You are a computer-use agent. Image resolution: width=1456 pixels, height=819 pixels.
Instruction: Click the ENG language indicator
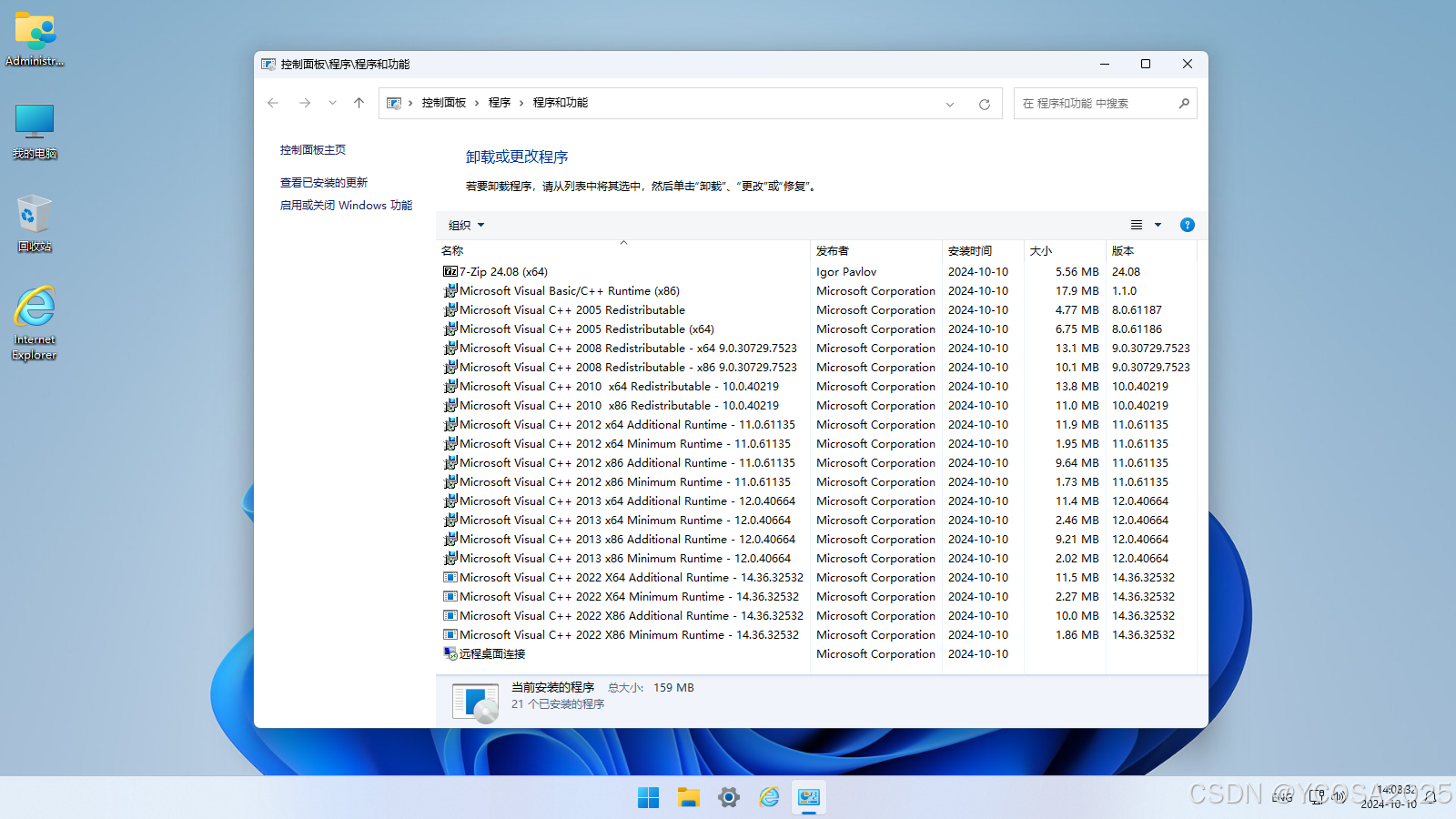tap(1282, 797)
